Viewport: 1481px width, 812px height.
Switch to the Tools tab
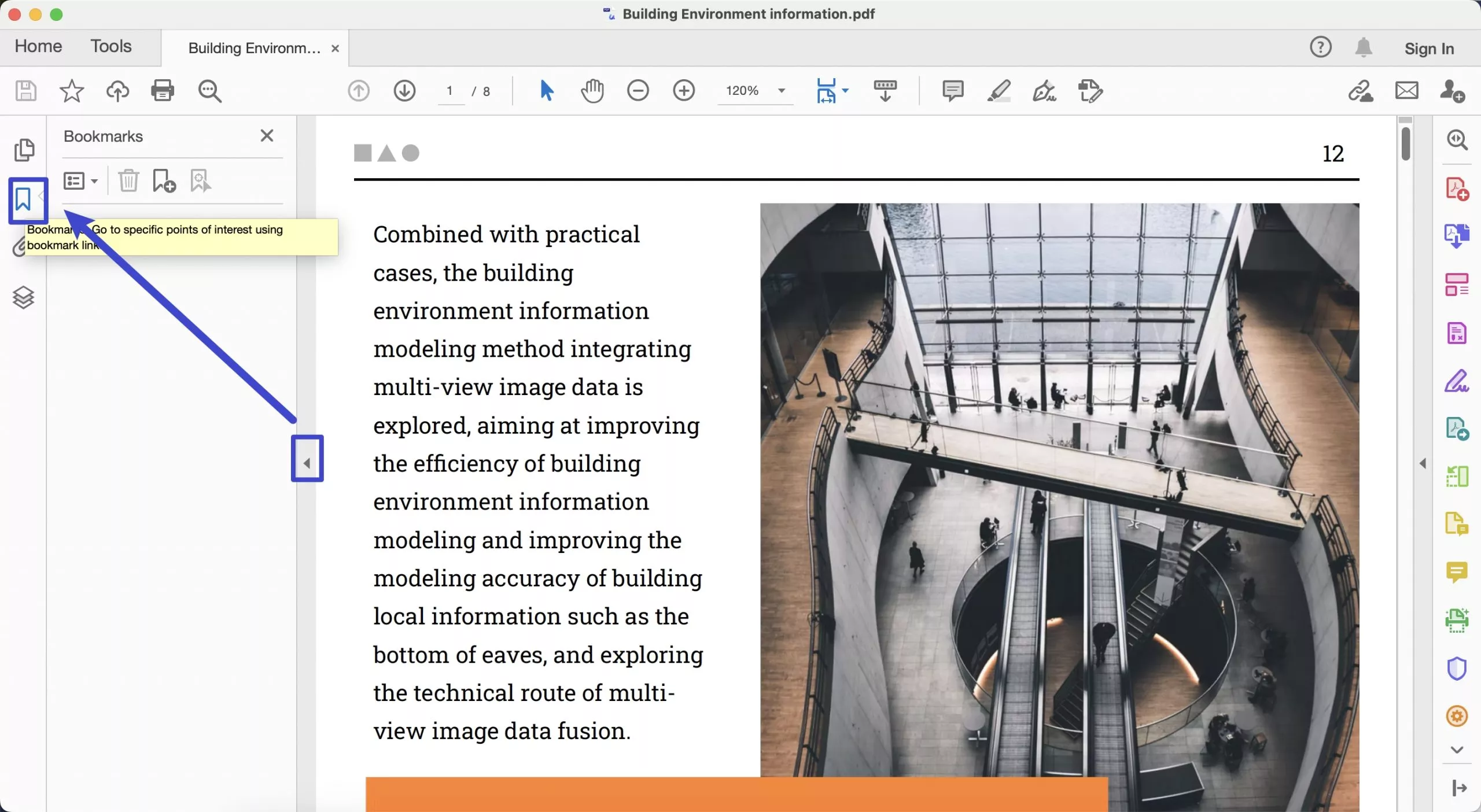coord(110,46)
